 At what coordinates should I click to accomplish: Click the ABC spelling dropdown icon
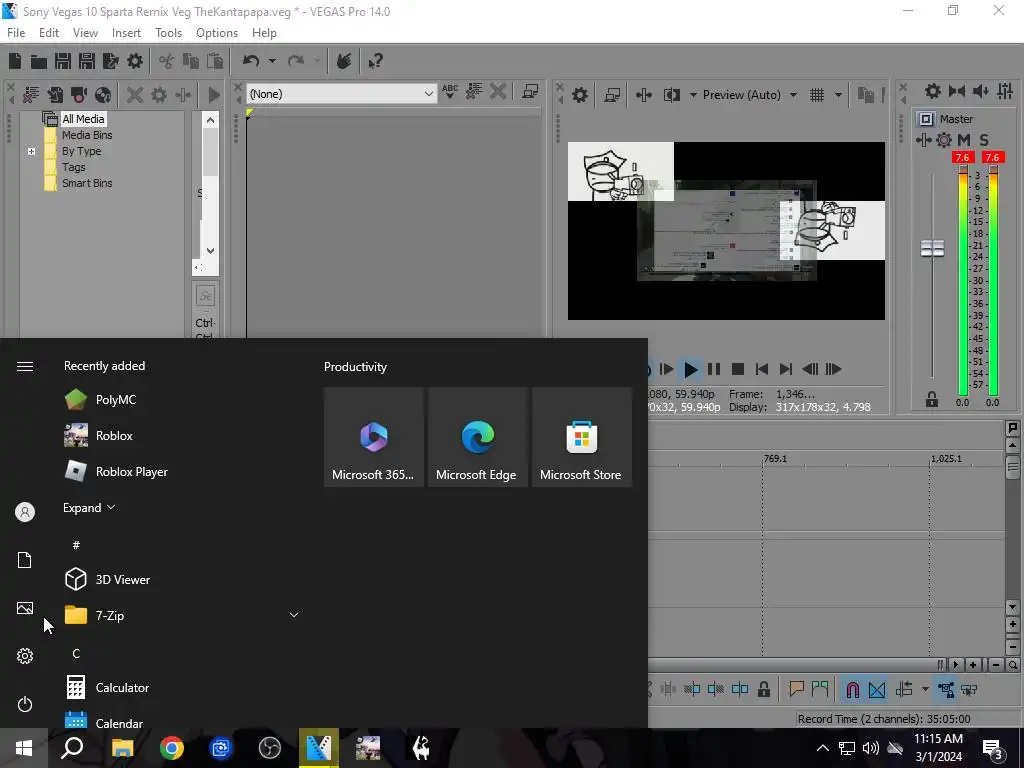(x=450, y=92)
